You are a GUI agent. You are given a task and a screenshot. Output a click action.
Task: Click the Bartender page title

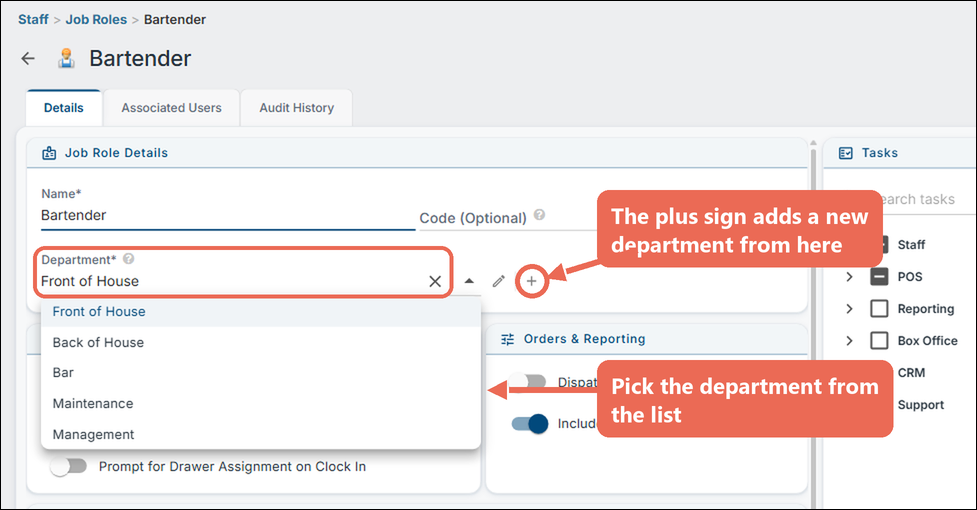click(140, 59)
